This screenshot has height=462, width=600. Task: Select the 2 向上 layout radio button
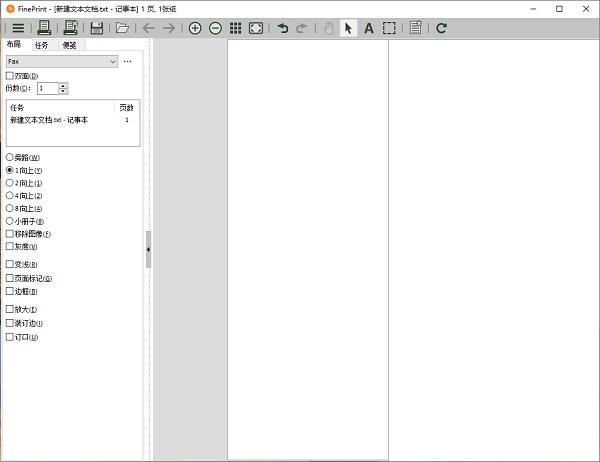(x=10, y=183)
